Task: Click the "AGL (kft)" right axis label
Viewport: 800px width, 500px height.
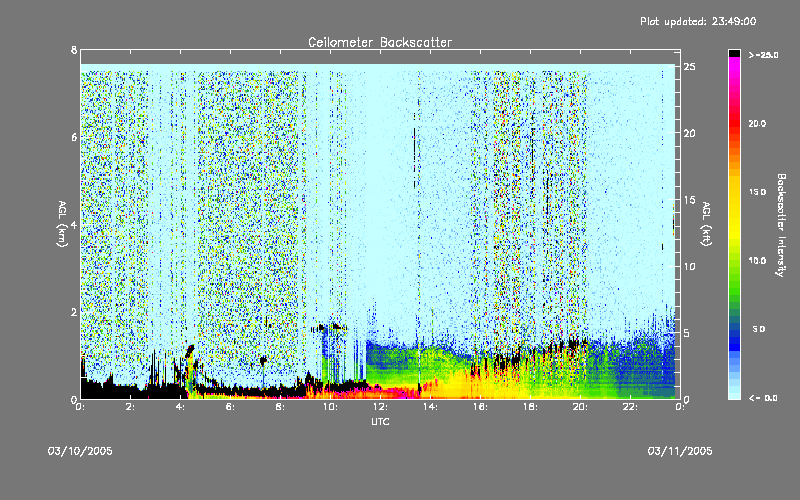Action: click(706, 224)
